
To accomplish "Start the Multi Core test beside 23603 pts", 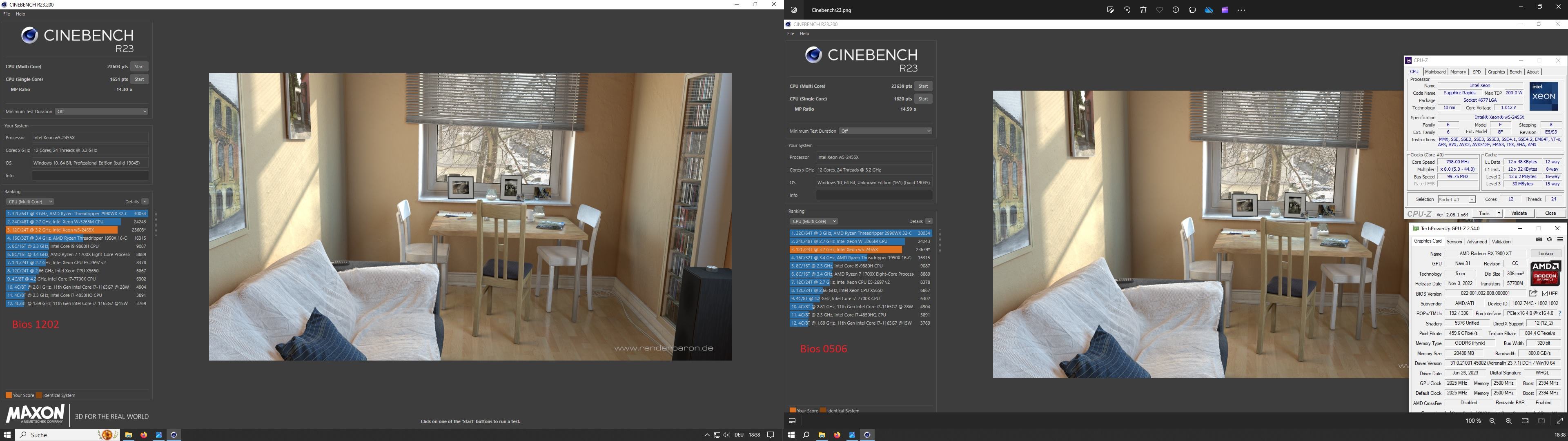I will pos(139,67).
